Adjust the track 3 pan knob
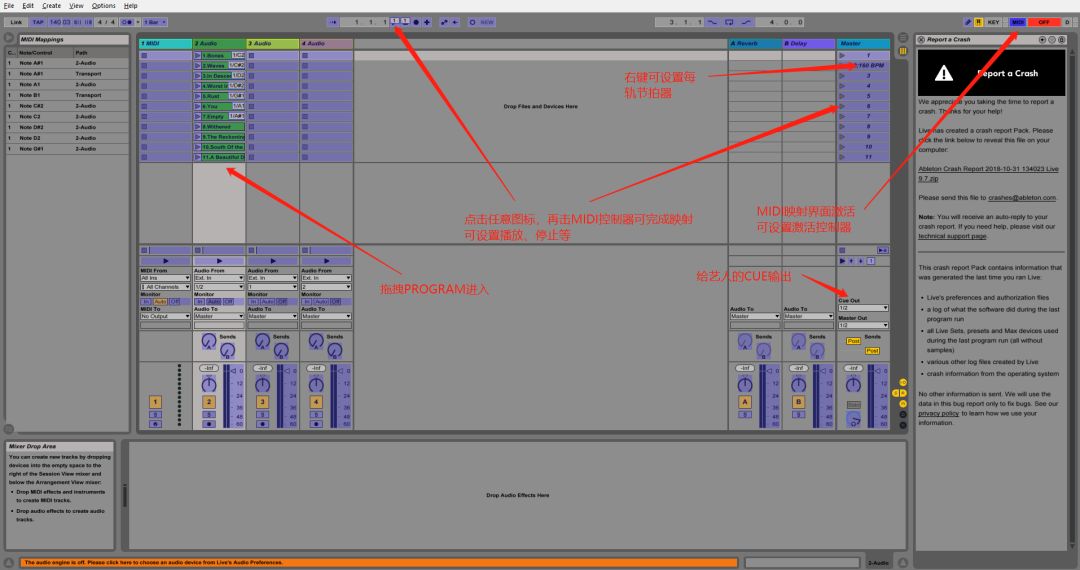 [262, 385]
